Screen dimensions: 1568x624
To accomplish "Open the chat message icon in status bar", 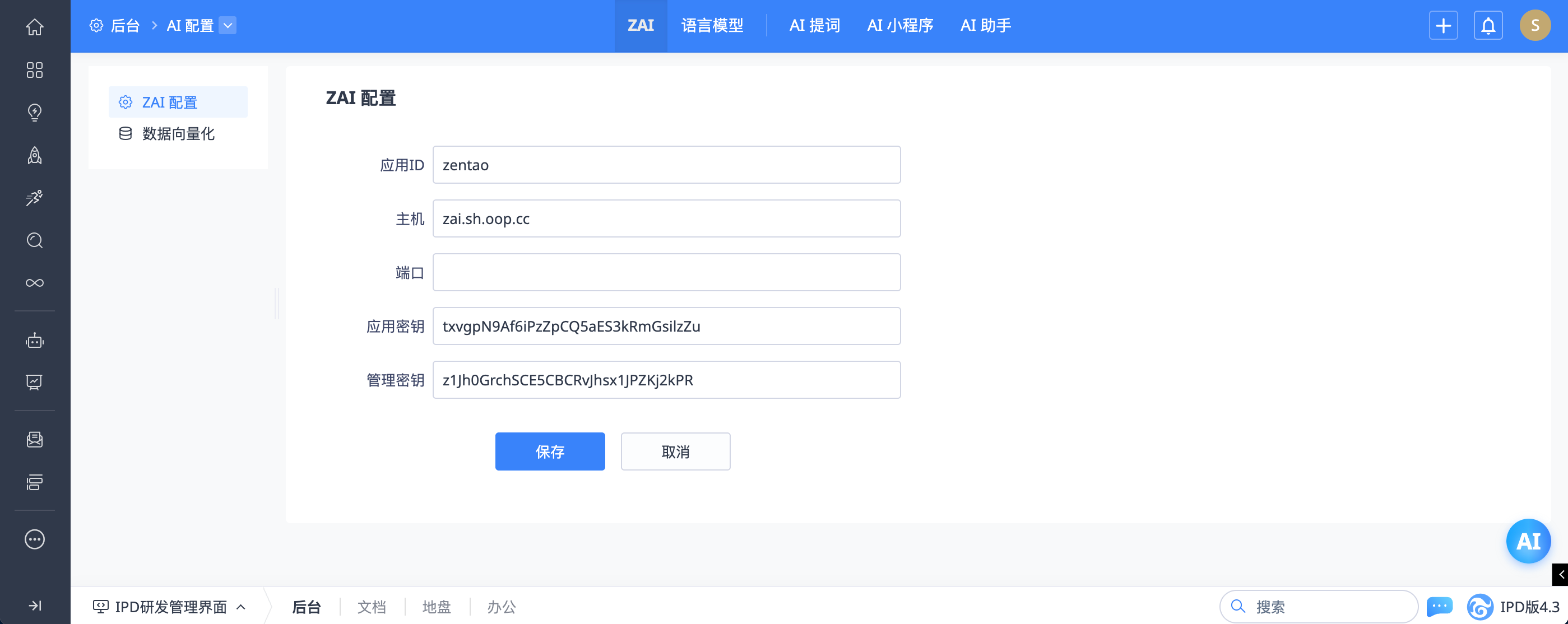I will pos(1439,607).
